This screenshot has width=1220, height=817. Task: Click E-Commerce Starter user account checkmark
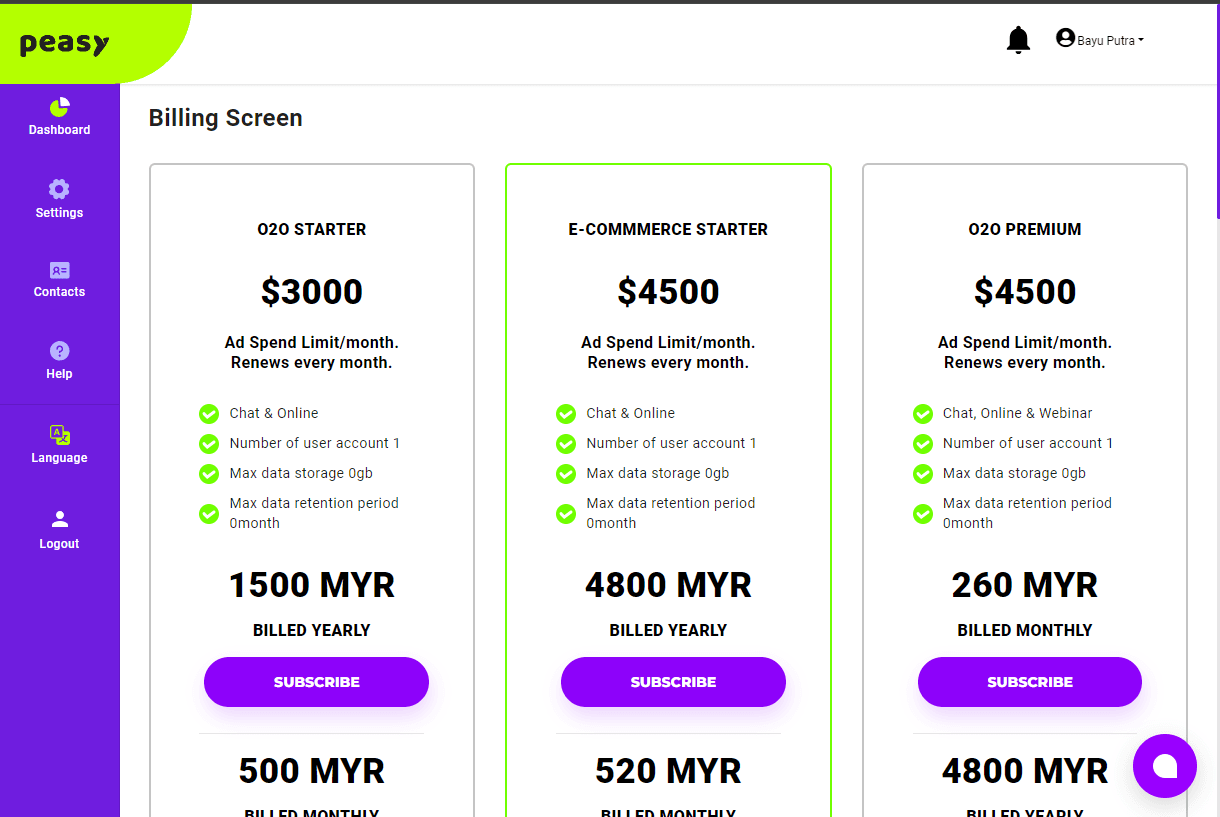566,443
